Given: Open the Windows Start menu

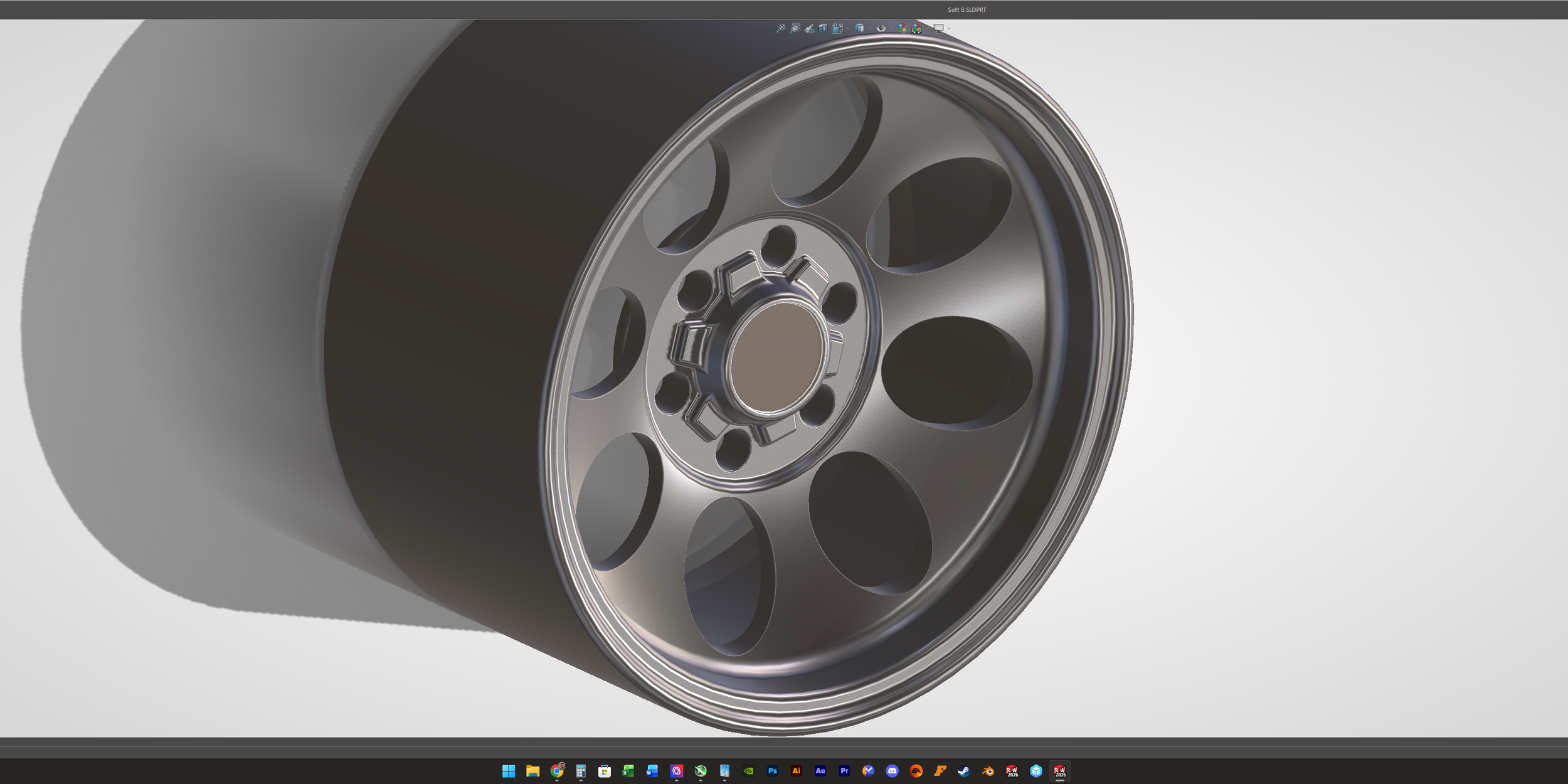Looking at the screenshot, I should (x=509, y=771).
